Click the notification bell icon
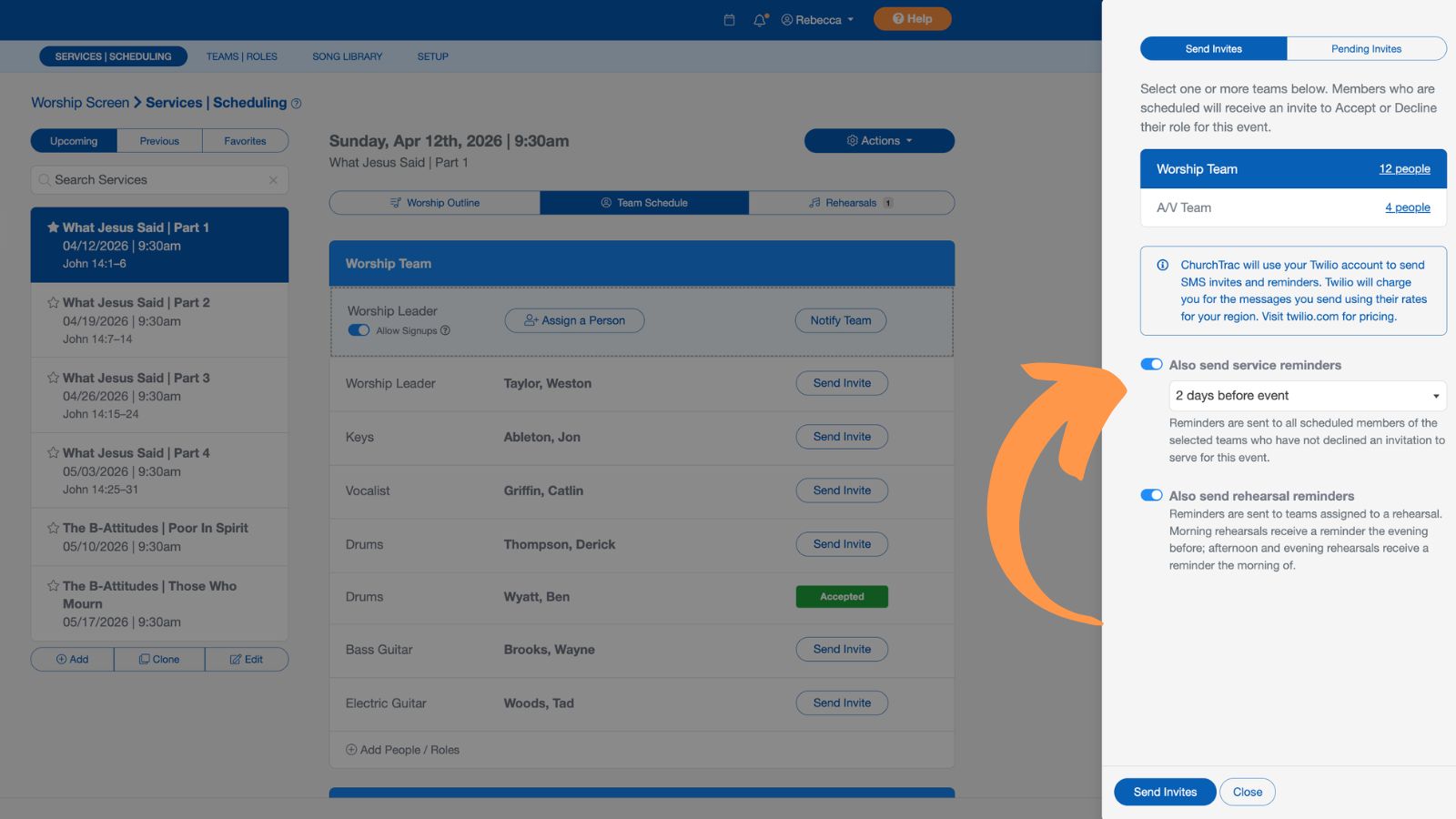The height and width of the screenshot is (819, 1456). [759, 18]
